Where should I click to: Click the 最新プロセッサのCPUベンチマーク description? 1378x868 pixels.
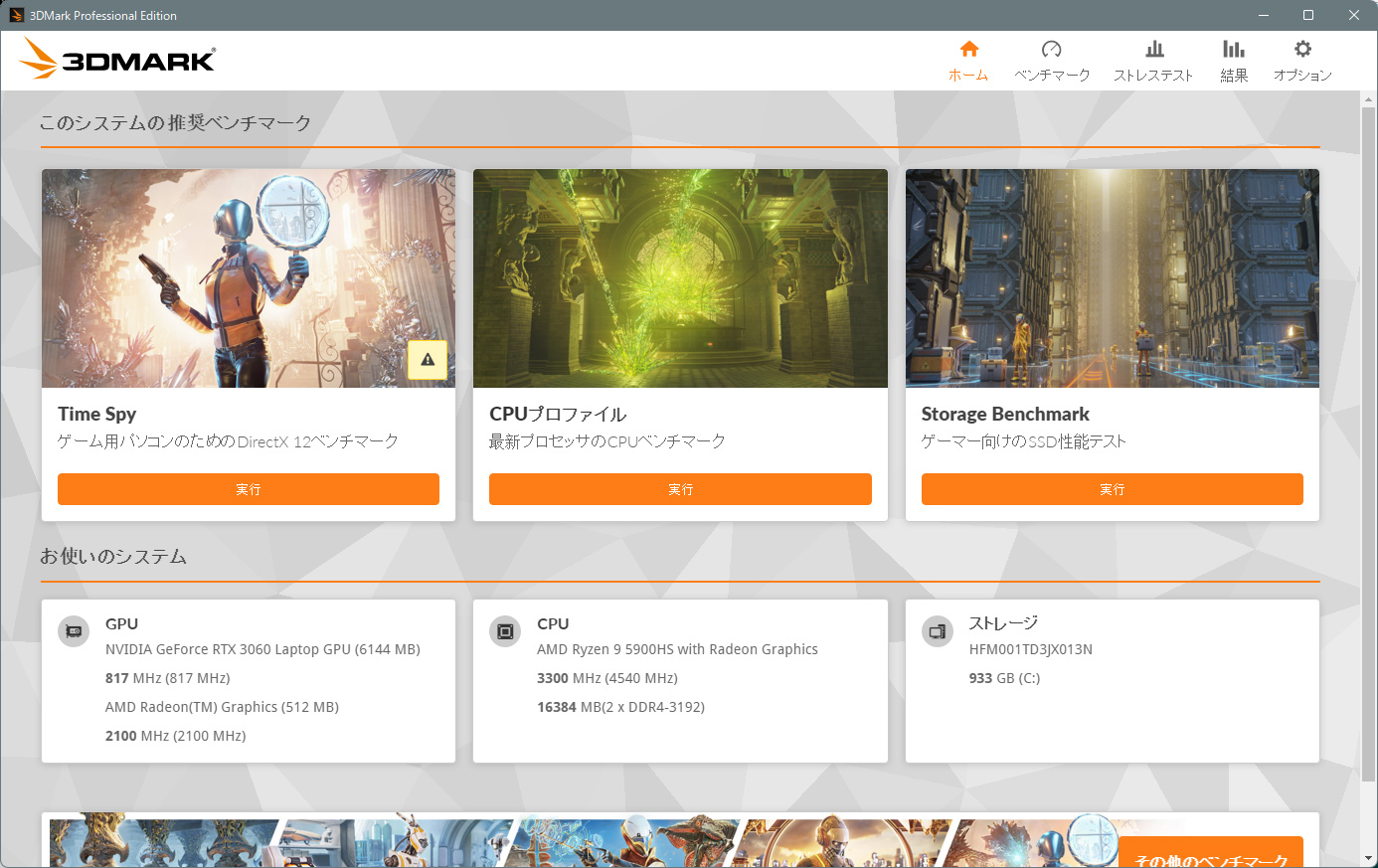[x=607, y=441]
